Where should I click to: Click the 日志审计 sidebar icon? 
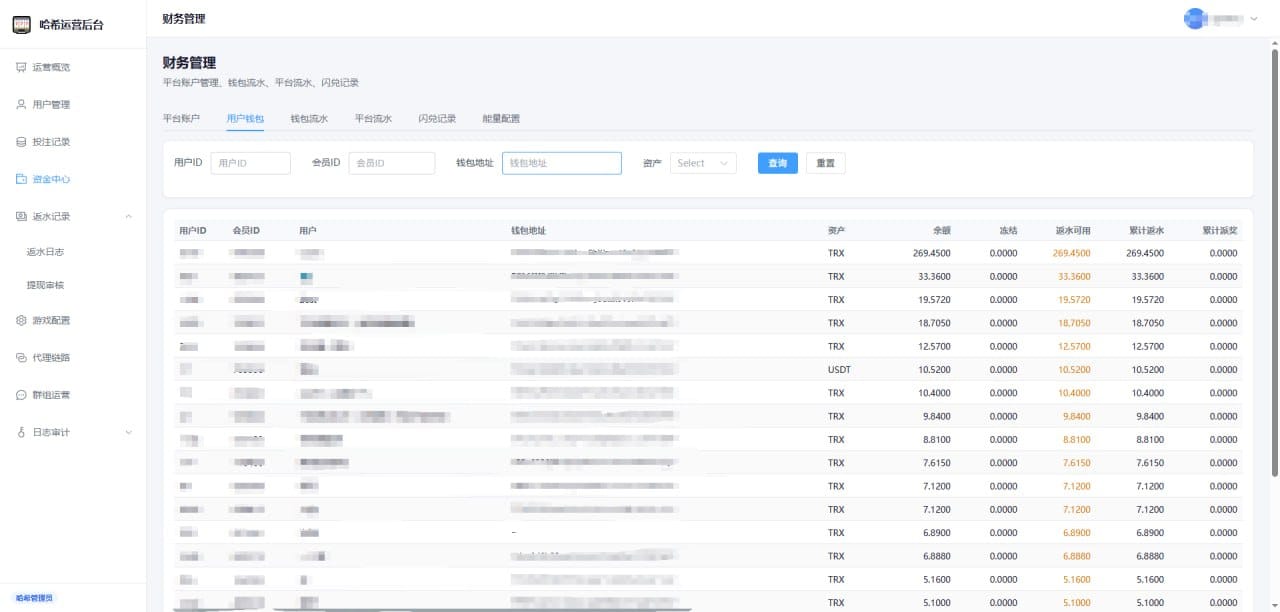21,432
